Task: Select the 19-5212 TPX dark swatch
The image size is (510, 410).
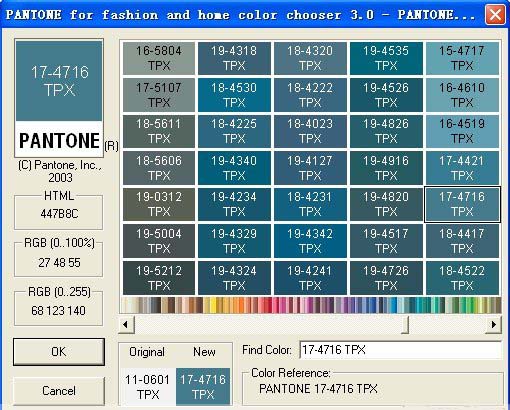Action: point(159,278)
